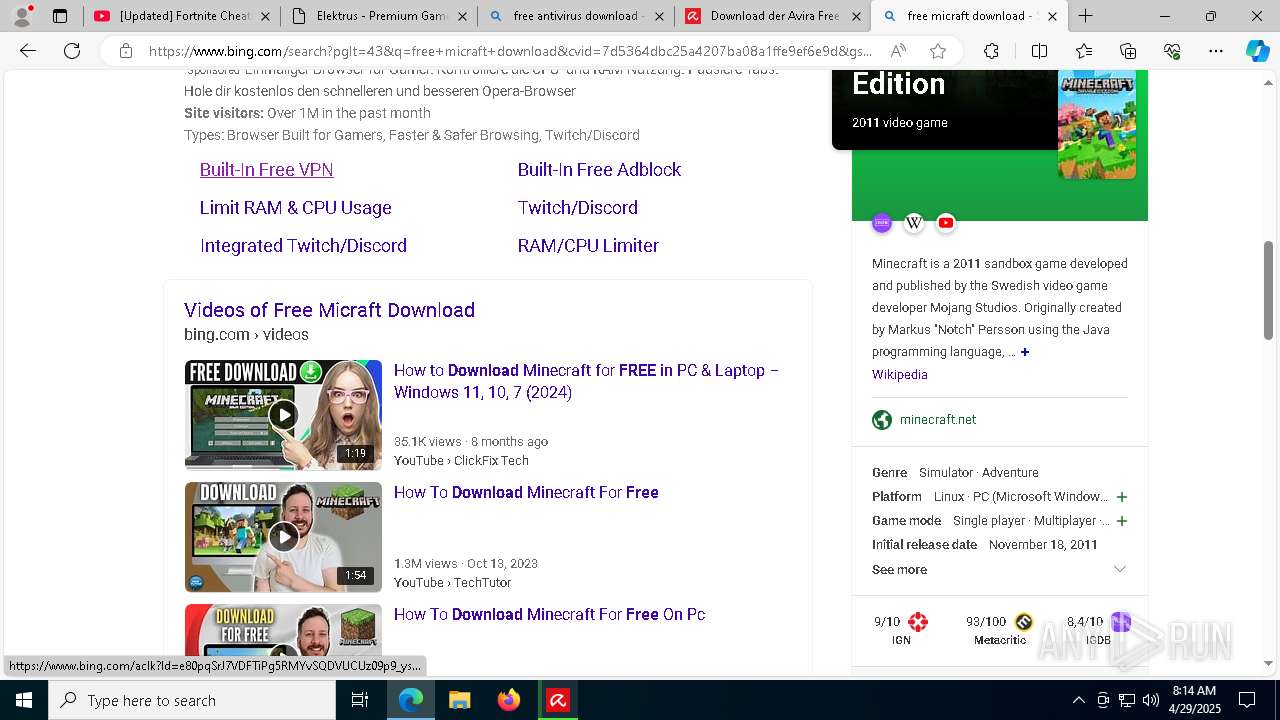1280x720 pixels.
Task: Open the Browser essentials heart icon
Action: pyautogui.click(x=1172, y=51)
